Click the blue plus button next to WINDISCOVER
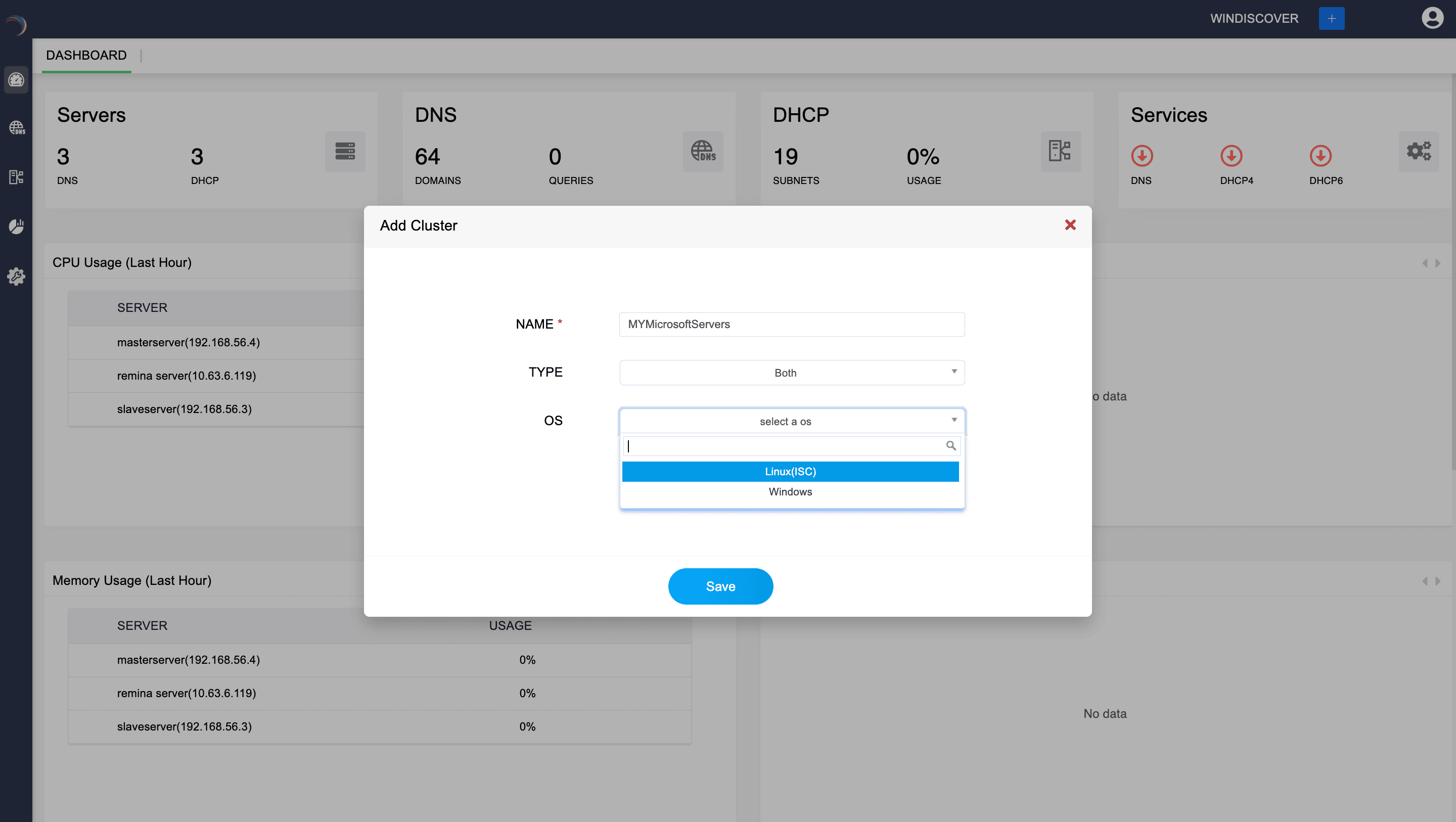Screen dimensions: 1456x822 point(1331,18)
